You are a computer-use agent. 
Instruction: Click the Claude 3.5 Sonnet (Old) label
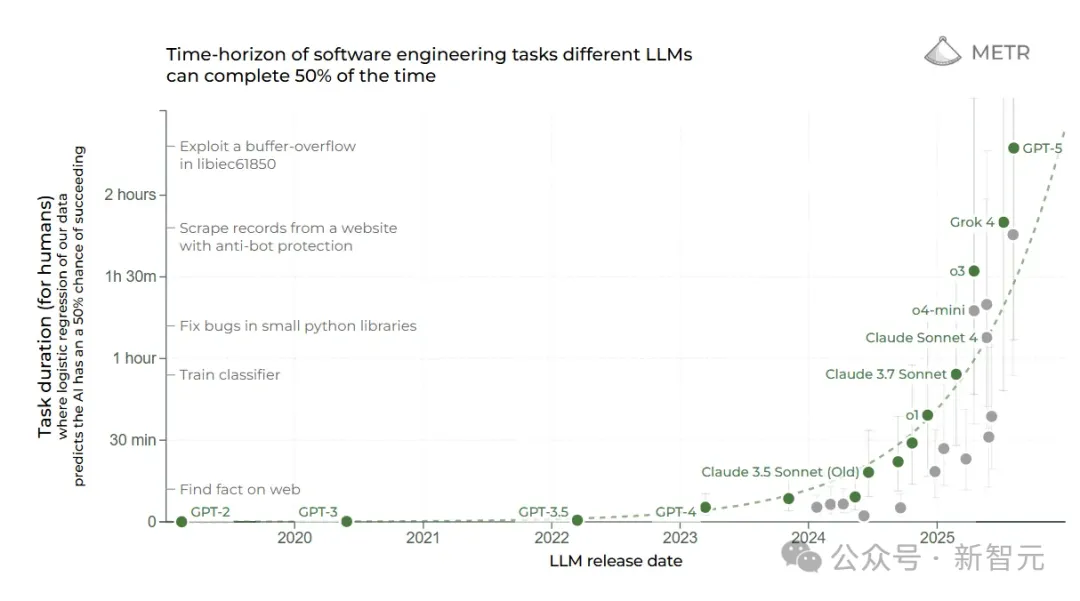[779, 472]
